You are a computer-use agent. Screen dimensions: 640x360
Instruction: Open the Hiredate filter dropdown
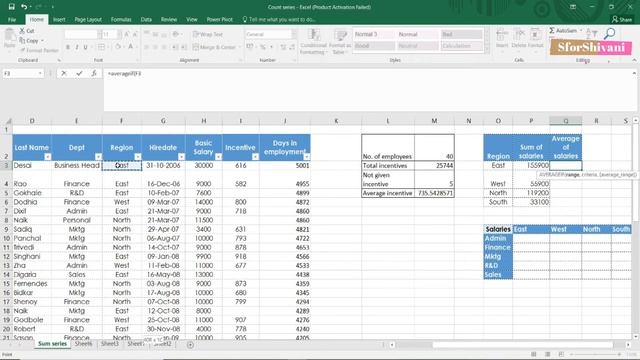click(x=181, y=157)
